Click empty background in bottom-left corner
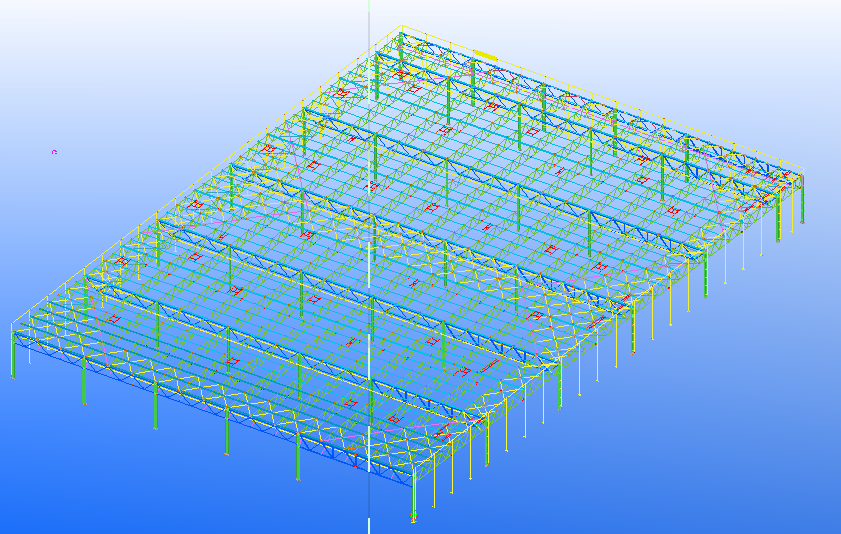Viewport: 841px width, 534px height. click(x=60, y=490)
